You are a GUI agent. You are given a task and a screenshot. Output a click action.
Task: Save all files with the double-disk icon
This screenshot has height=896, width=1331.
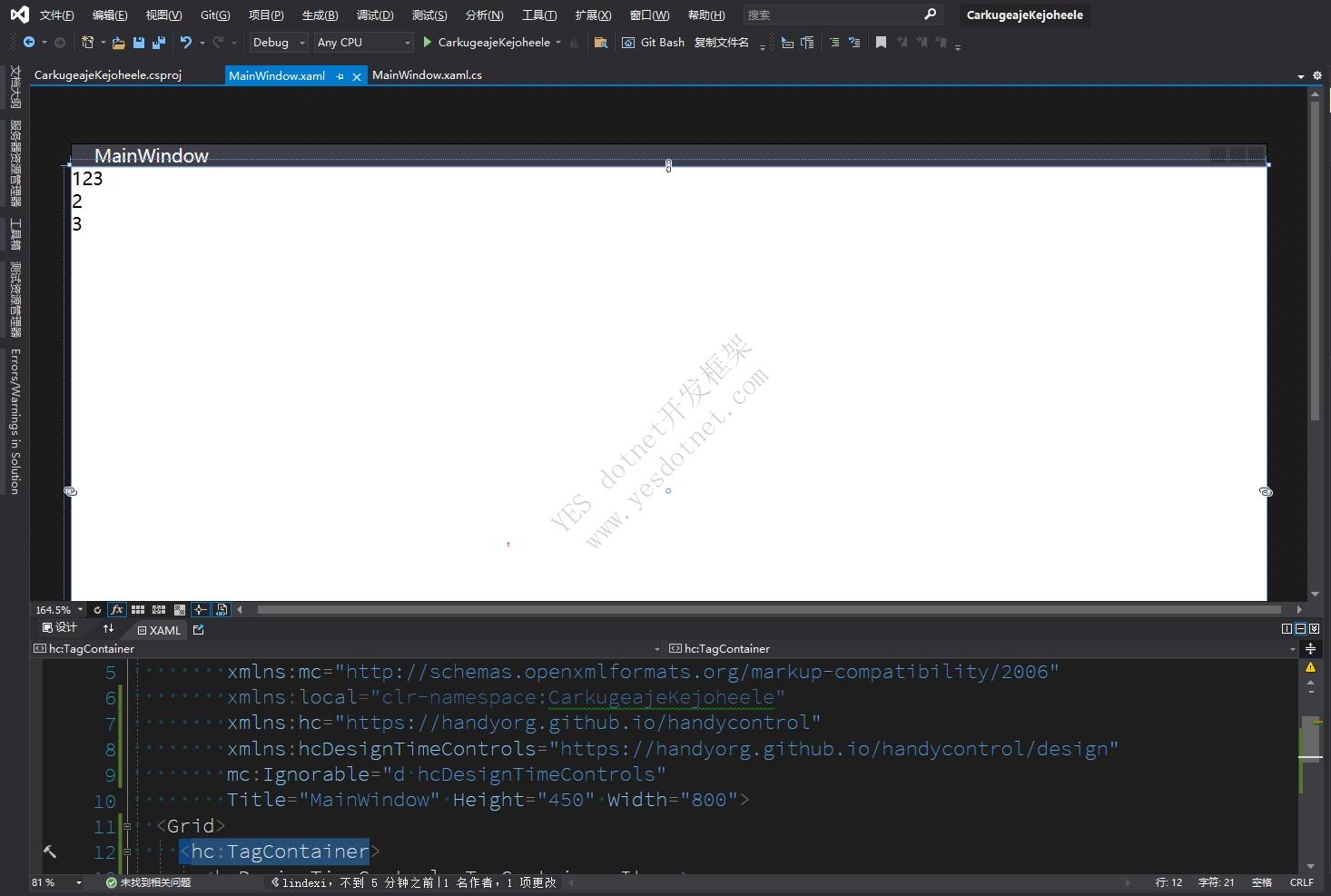pos(159,43)
